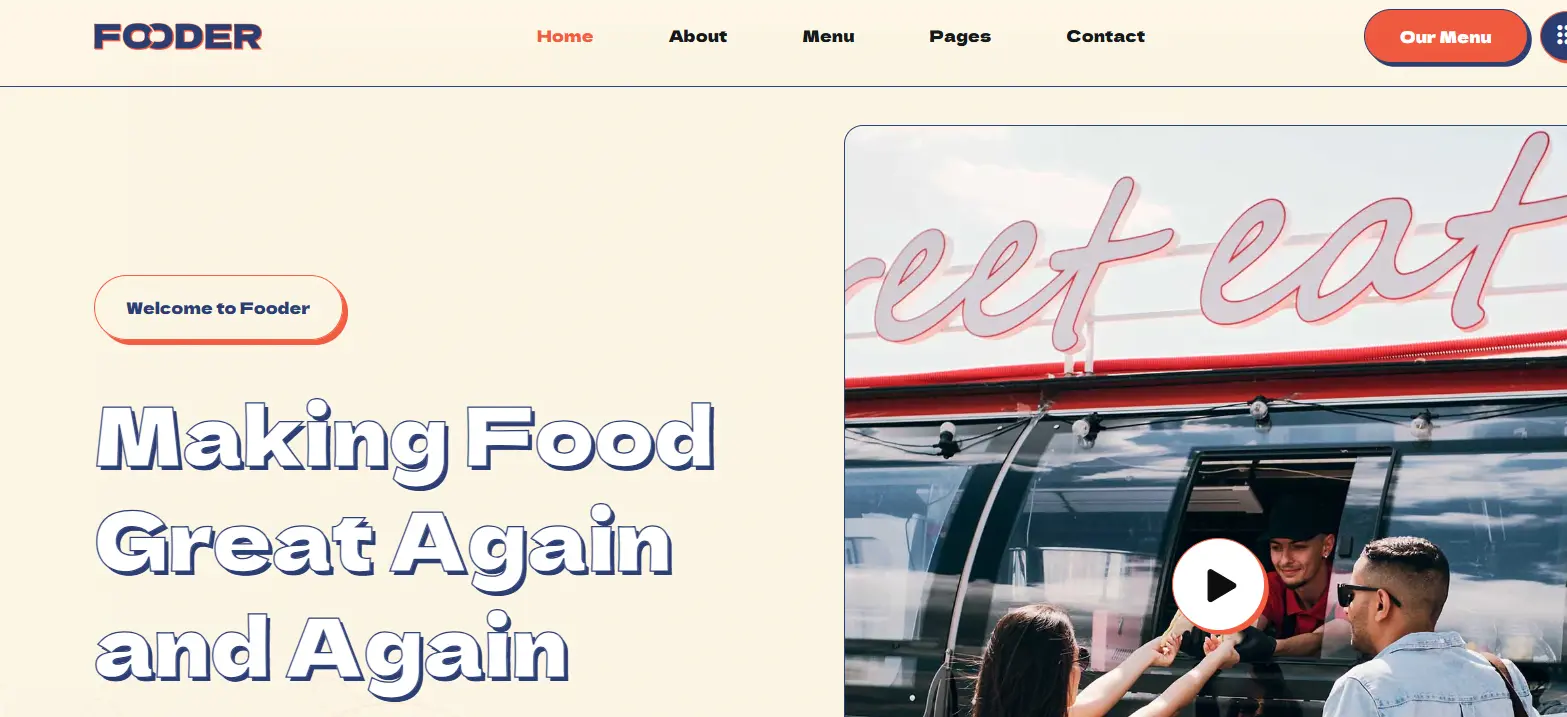Click the food truck hero image
1567x717 pixels.
[1205, 421]
